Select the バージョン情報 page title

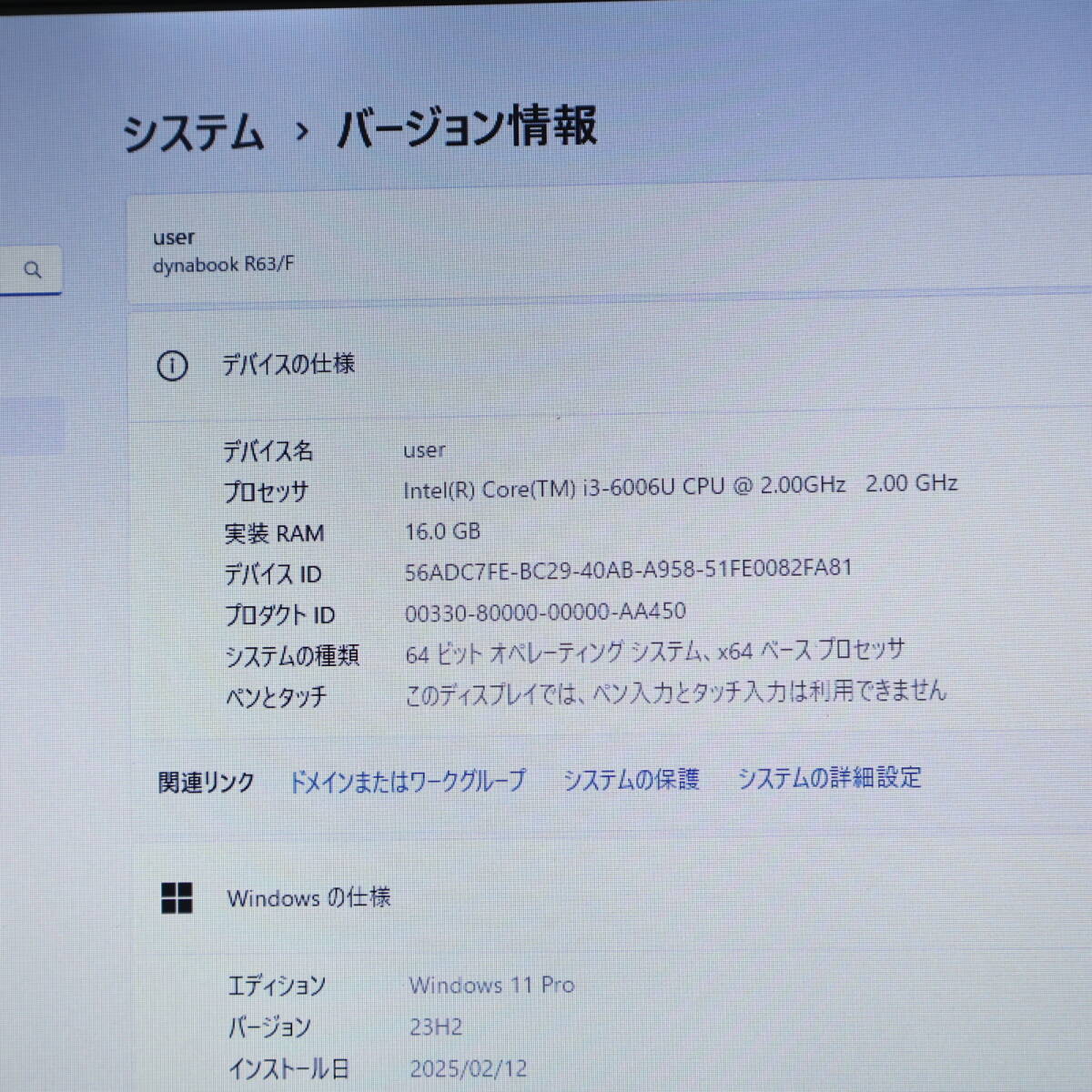coord(467,127)
